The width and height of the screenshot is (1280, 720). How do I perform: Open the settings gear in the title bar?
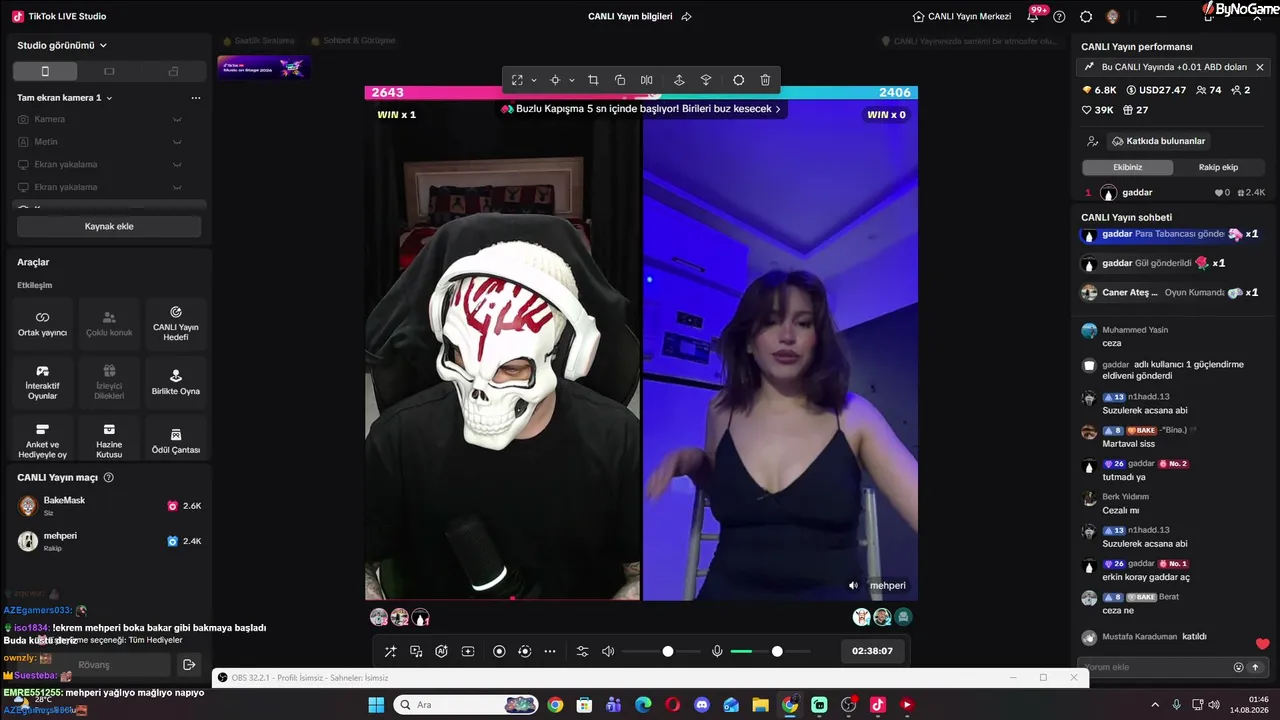point(1086,16)
